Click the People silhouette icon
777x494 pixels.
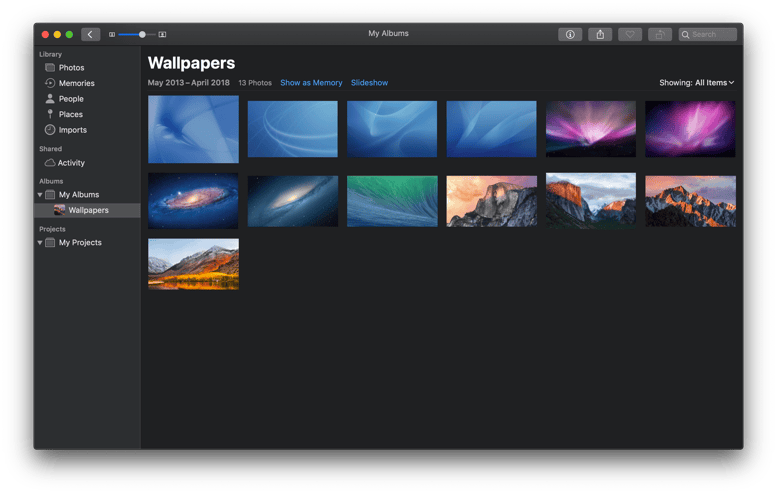click(x=50, y=99)
